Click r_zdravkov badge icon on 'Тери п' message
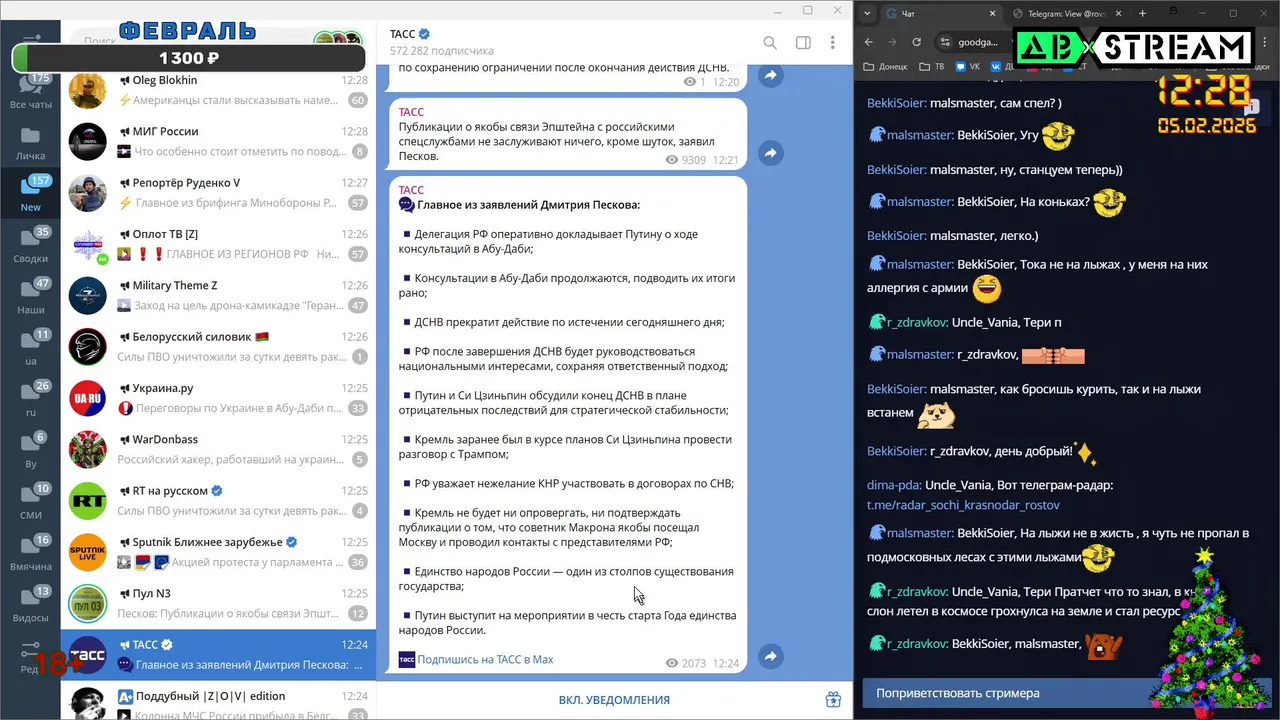1280x720 pixels. [876, 322]
